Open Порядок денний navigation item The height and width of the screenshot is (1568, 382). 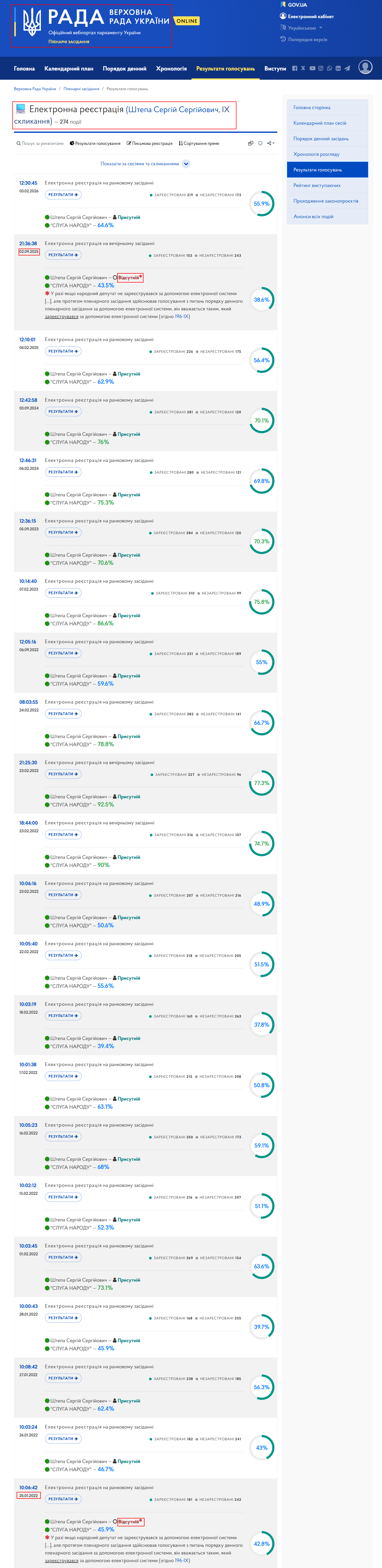pyautogui.click(x=125, y=69)
